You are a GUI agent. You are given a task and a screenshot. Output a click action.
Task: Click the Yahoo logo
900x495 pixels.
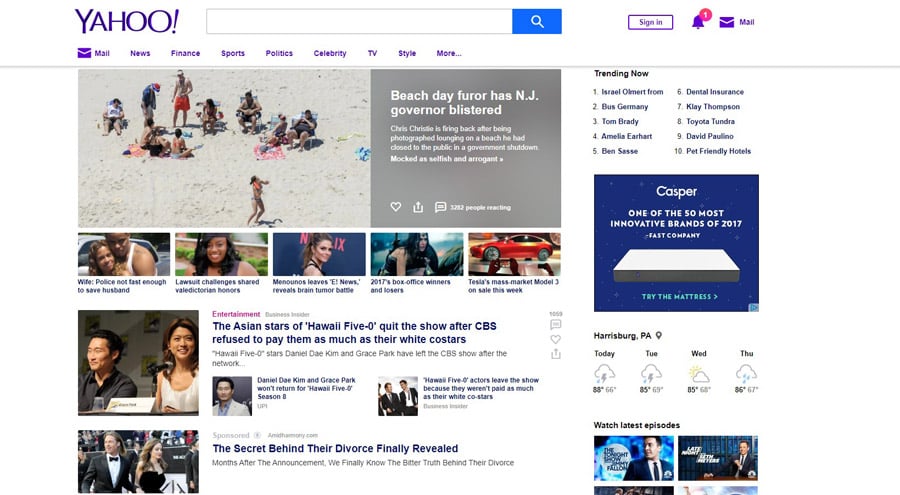[x=126, y=22]
